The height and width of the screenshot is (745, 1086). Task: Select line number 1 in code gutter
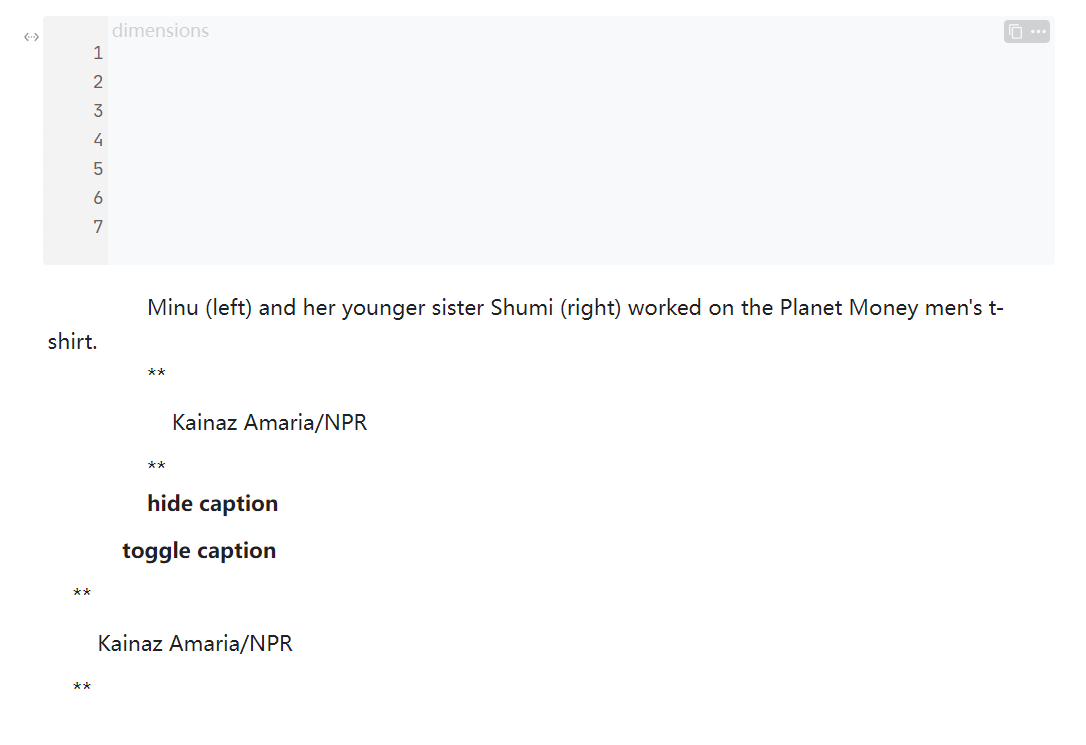pyautogui.click(x=98, y=53)
